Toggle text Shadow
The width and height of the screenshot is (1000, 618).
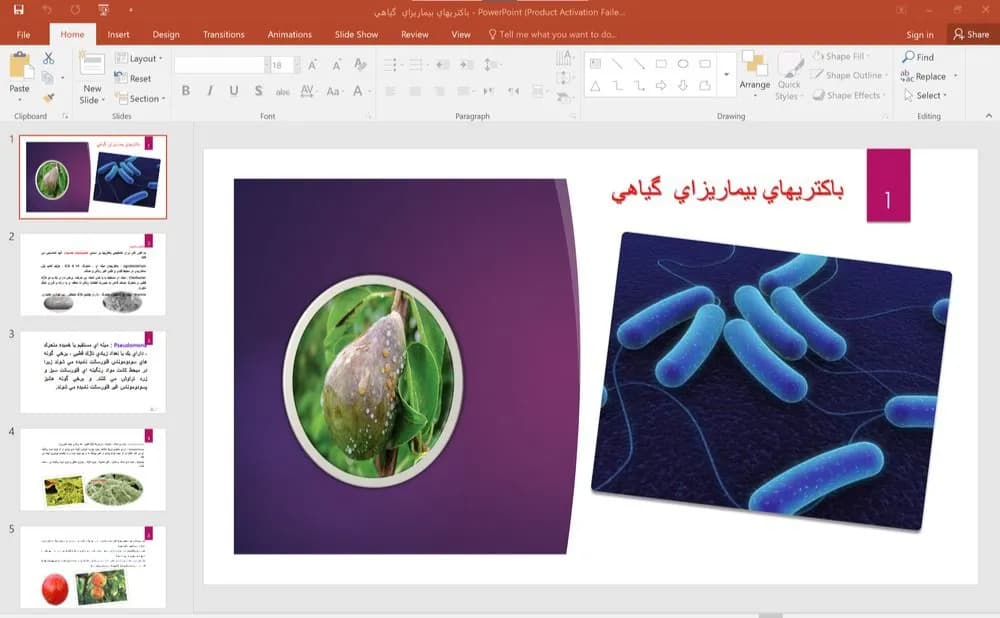[x=258, y=91]
